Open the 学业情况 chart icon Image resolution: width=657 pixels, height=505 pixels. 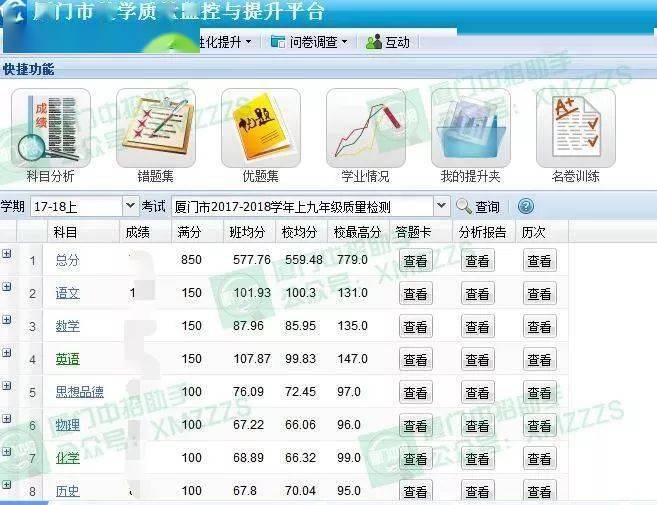365,129
